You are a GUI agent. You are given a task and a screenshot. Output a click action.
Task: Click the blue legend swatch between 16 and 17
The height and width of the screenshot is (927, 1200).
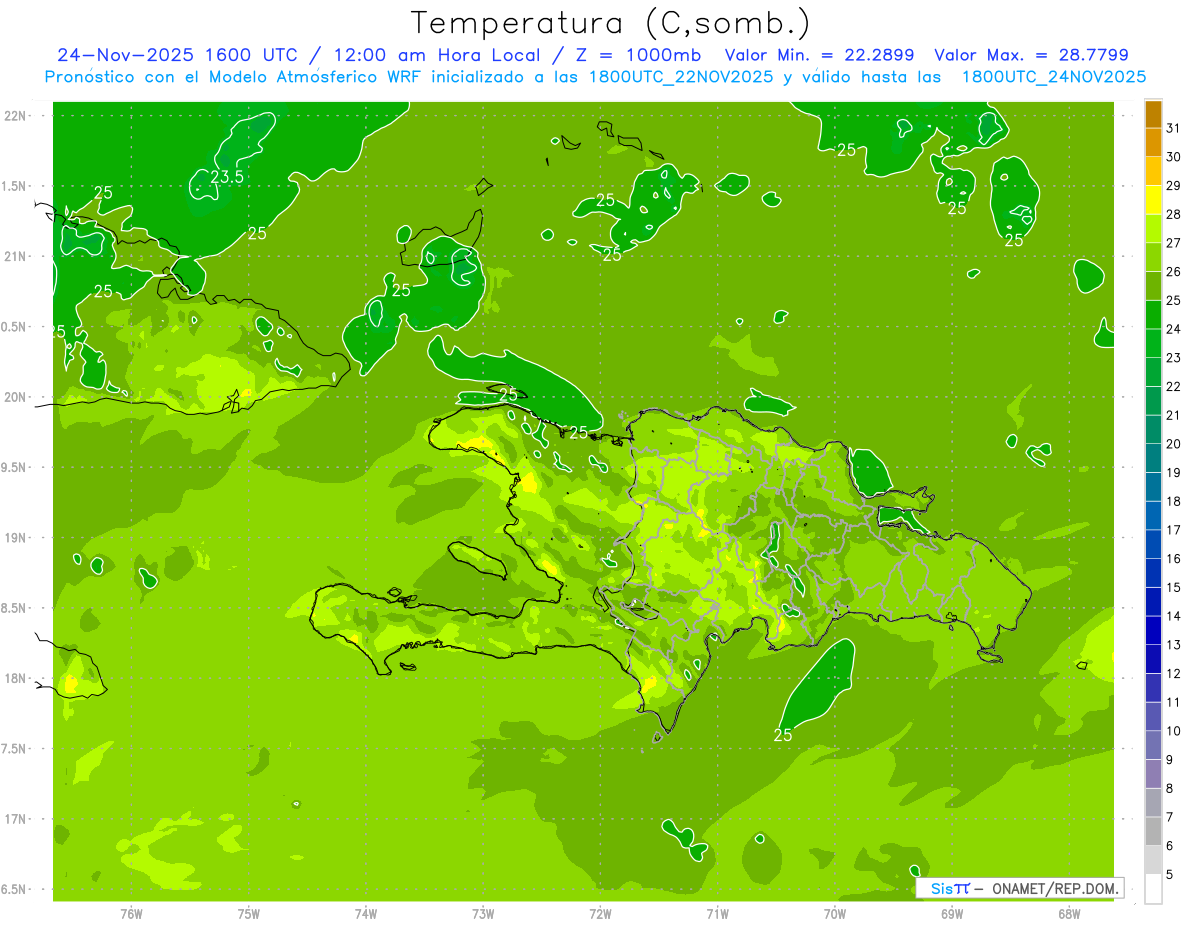(1153, 544)
